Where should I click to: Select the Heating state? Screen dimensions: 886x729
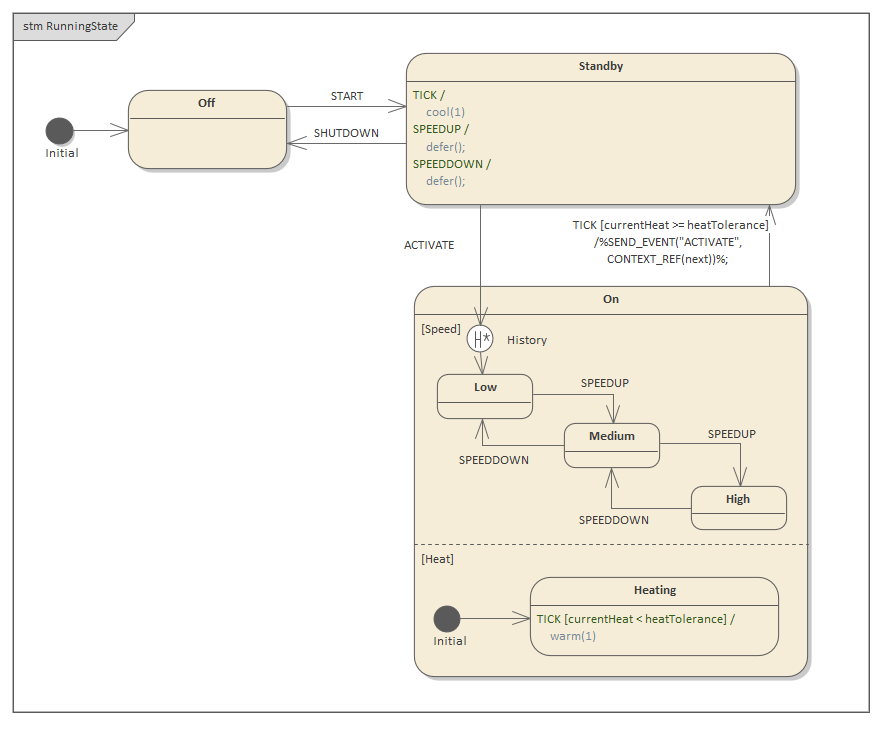coord(654,590)
